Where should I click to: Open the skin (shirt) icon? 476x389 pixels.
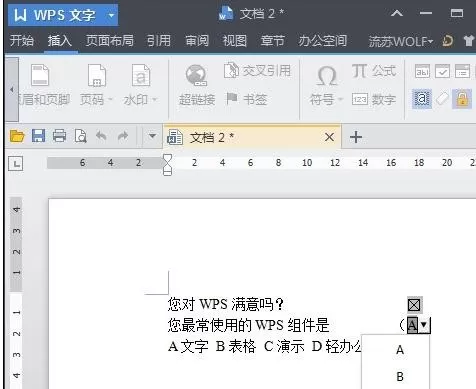(468, 41)
